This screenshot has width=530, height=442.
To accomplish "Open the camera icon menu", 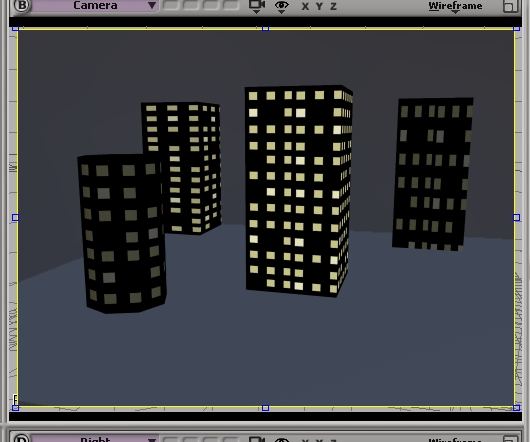I will point(257,6).
